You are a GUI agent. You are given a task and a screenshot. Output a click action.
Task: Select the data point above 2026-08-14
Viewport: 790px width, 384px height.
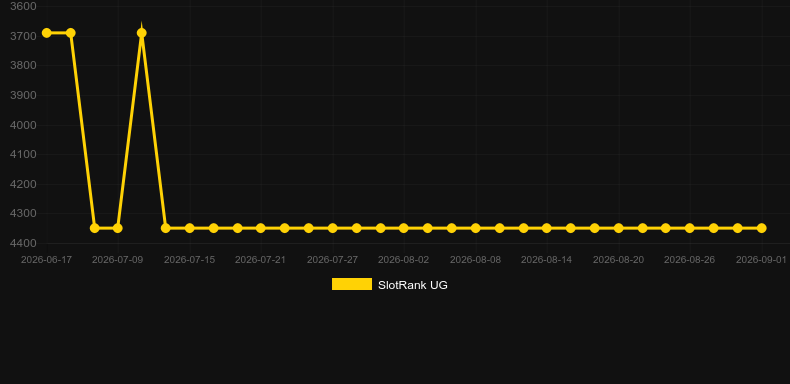[547, 228]
